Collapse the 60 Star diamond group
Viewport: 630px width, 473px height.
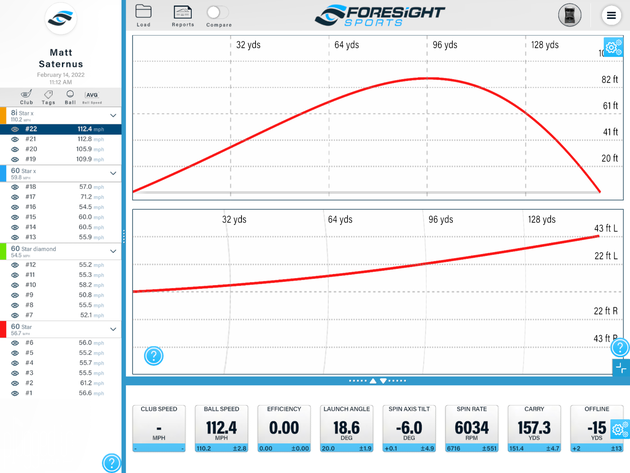point(114,251)
